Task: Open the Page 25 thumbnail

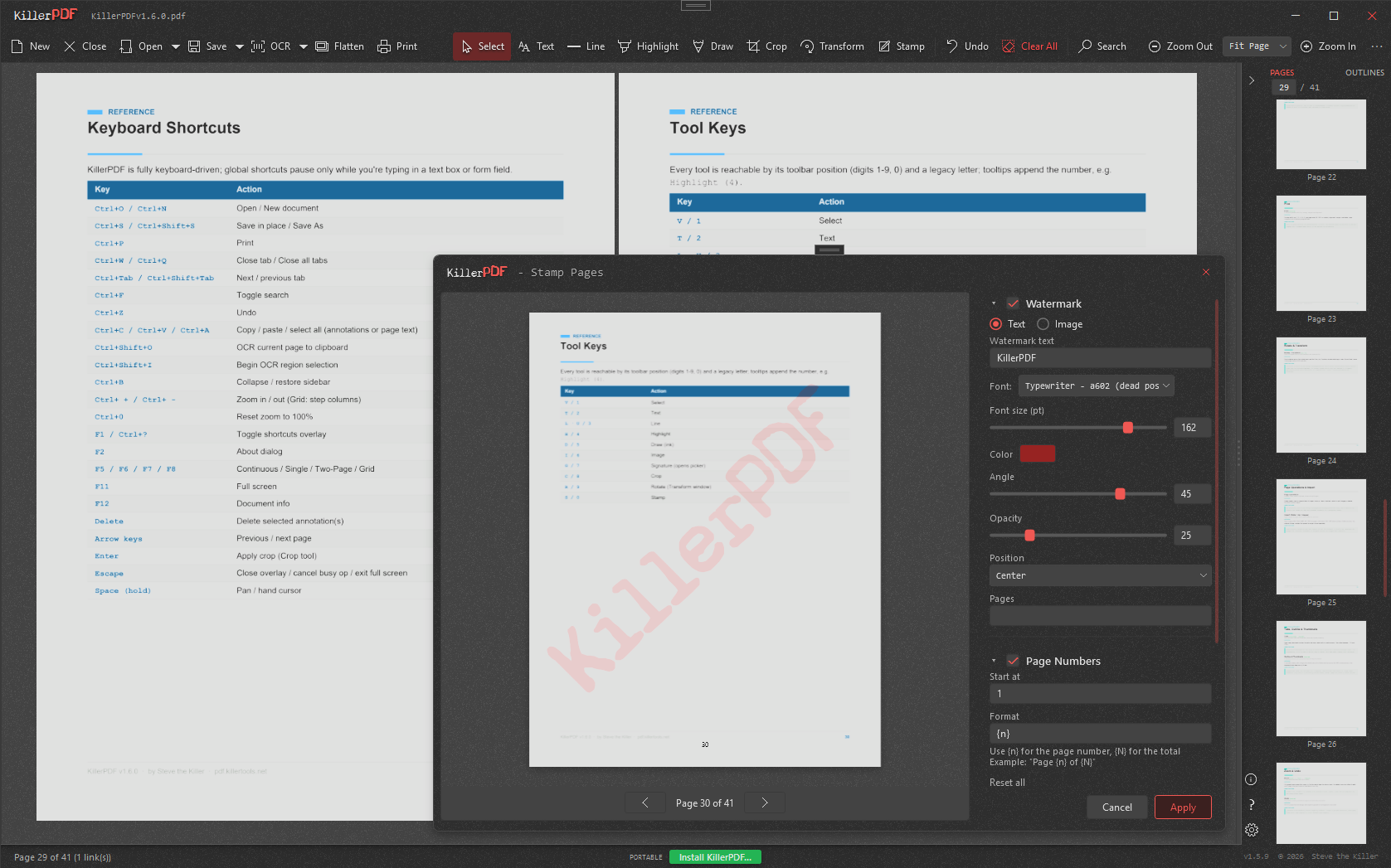Action: point(1321,537)
